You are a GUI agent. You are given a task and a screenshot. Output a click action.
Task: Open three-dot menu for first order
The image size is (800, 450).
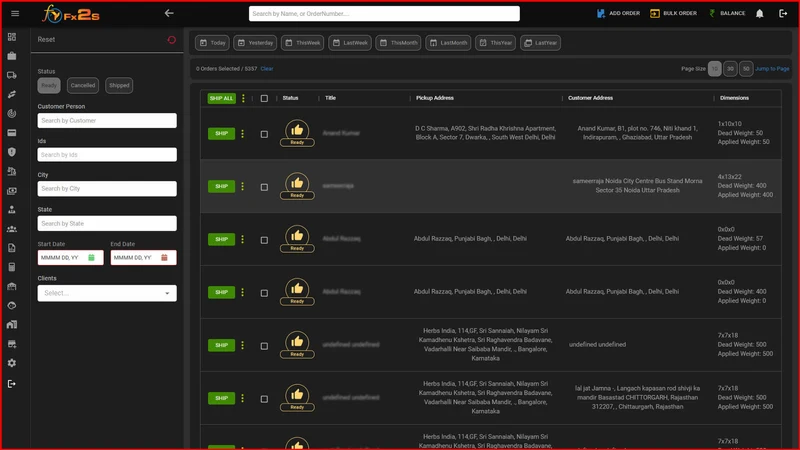coord(242,134)
